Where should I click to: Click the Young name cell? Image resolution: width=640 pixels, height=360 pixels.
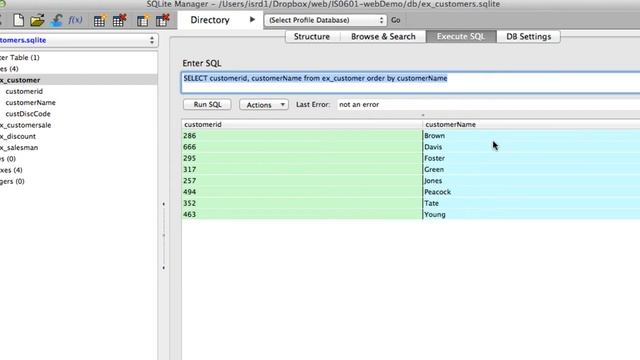tap(531, 214)
